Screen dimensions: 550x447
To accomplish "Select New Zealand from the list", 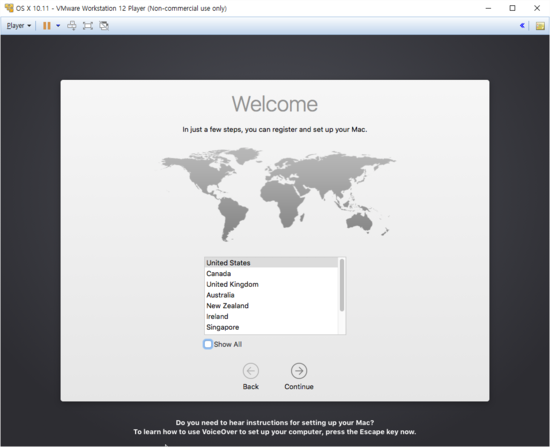I will pos(271,306).
